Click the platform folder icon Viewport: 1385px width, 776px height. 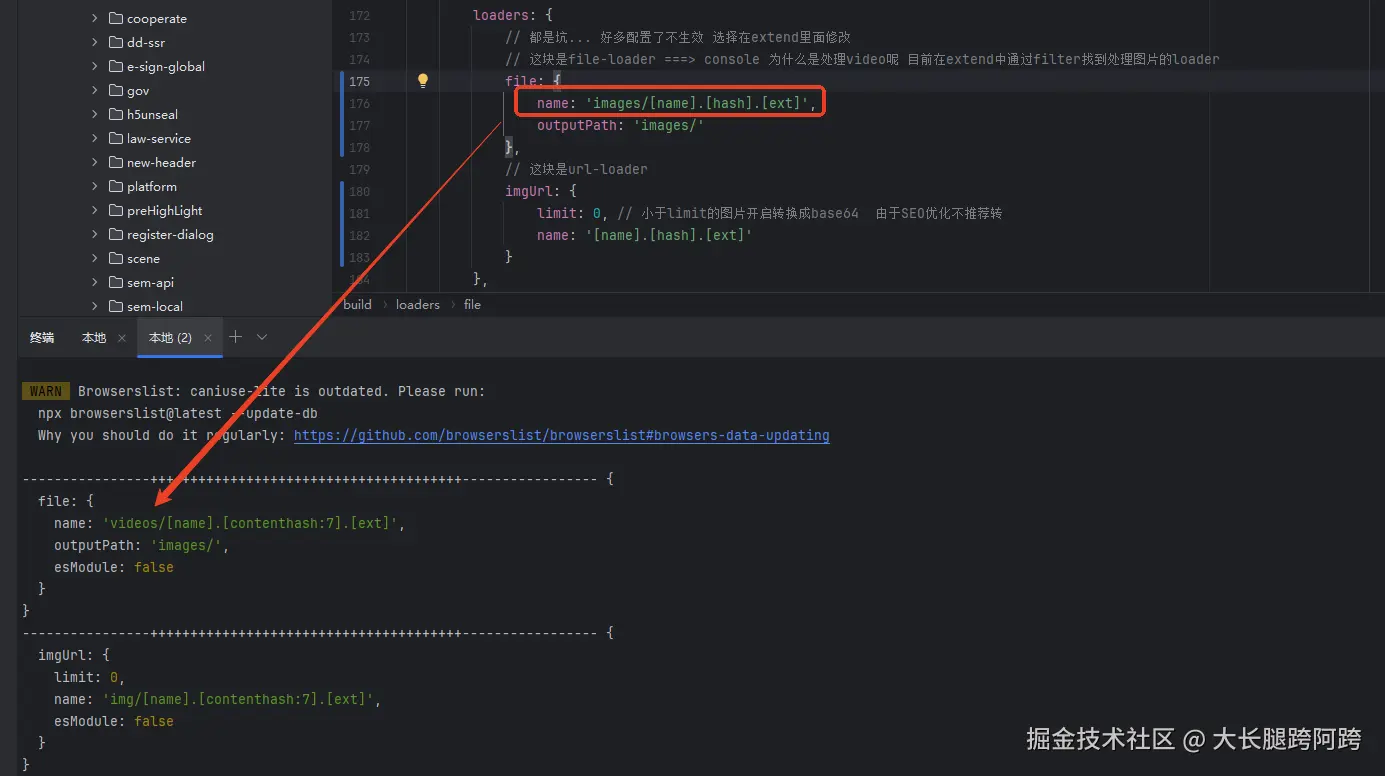[x=115, y=186]
